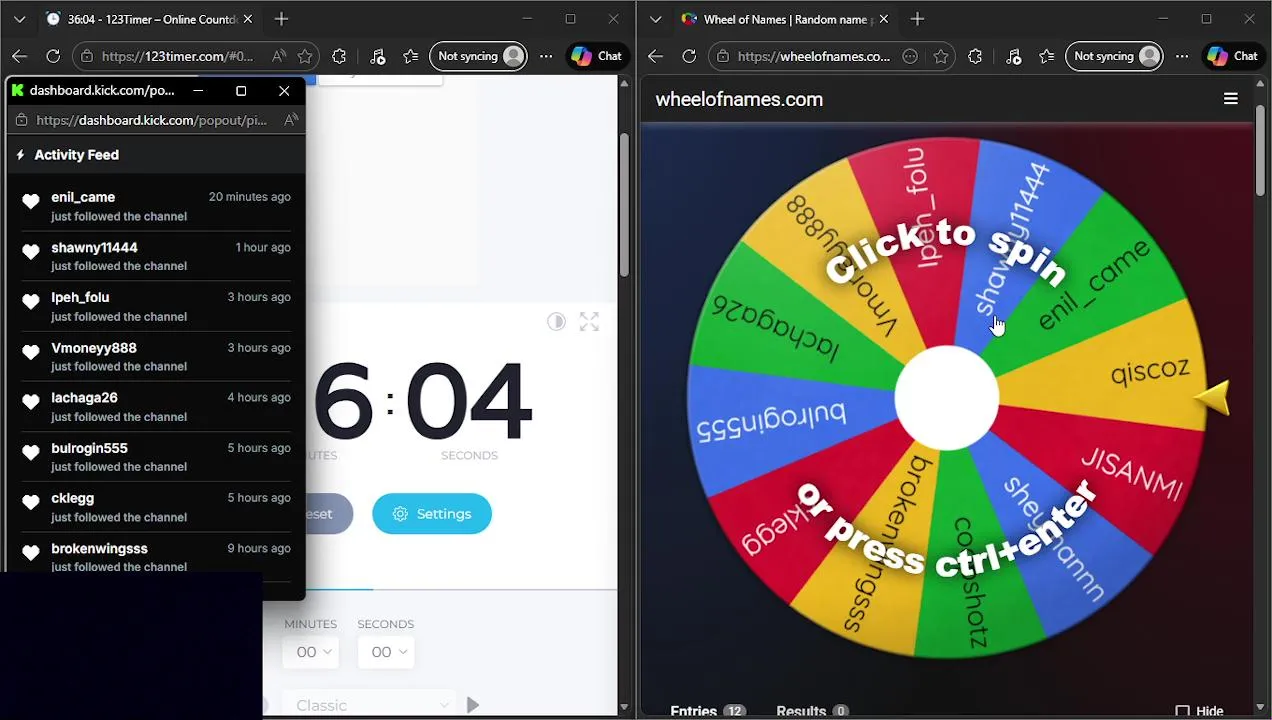The width and height of the screenshot is (1272, 720).
Task: Go back in the 123Timer browser window
Action: point(20,56)
